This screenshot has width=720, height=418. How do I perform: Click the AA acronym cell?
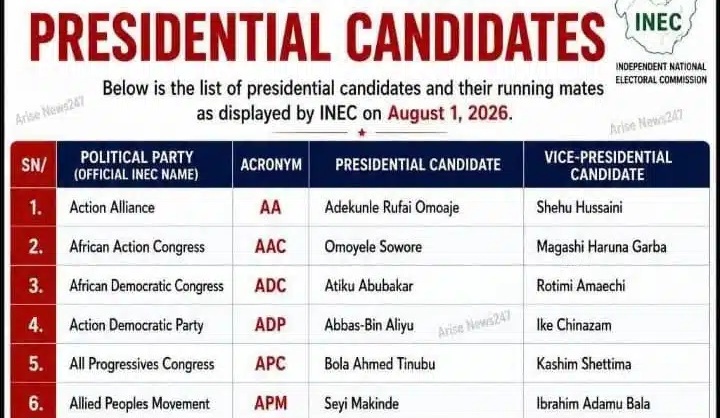point(270,208)
